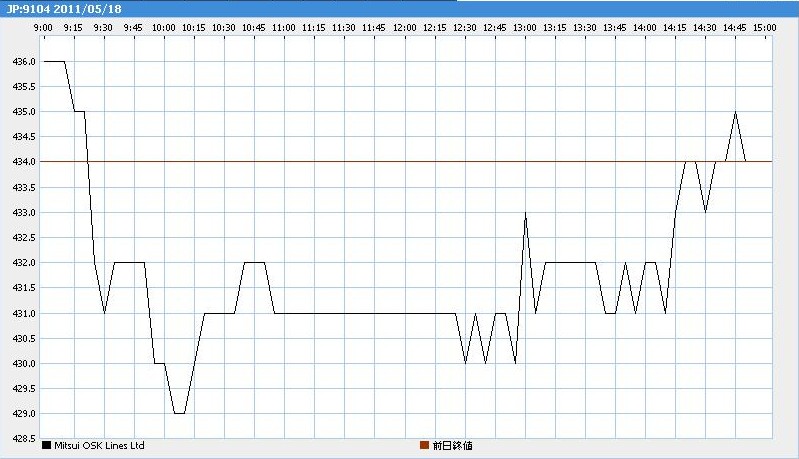The image size is (799, 459).
Task: Click the 431.5 price axis label
Action: tap(24, 288)
